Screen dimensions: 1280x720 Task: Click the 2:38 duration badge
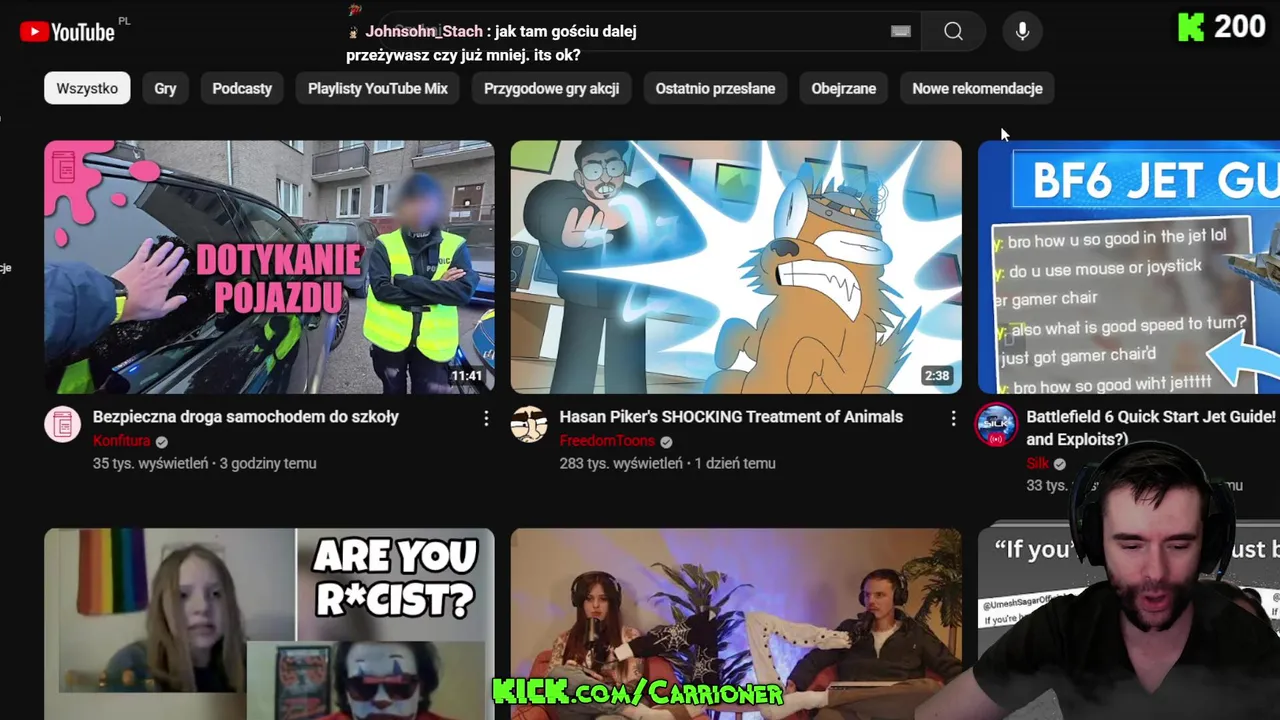pyautogui.click(x=936, y=376)
